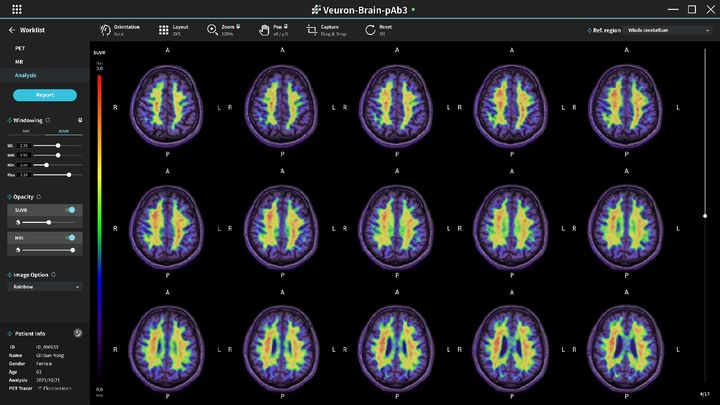Viewport: 720px width, 405px height.
Task: Open the Rainbow colormap dropdown
Action: [45, 287]
